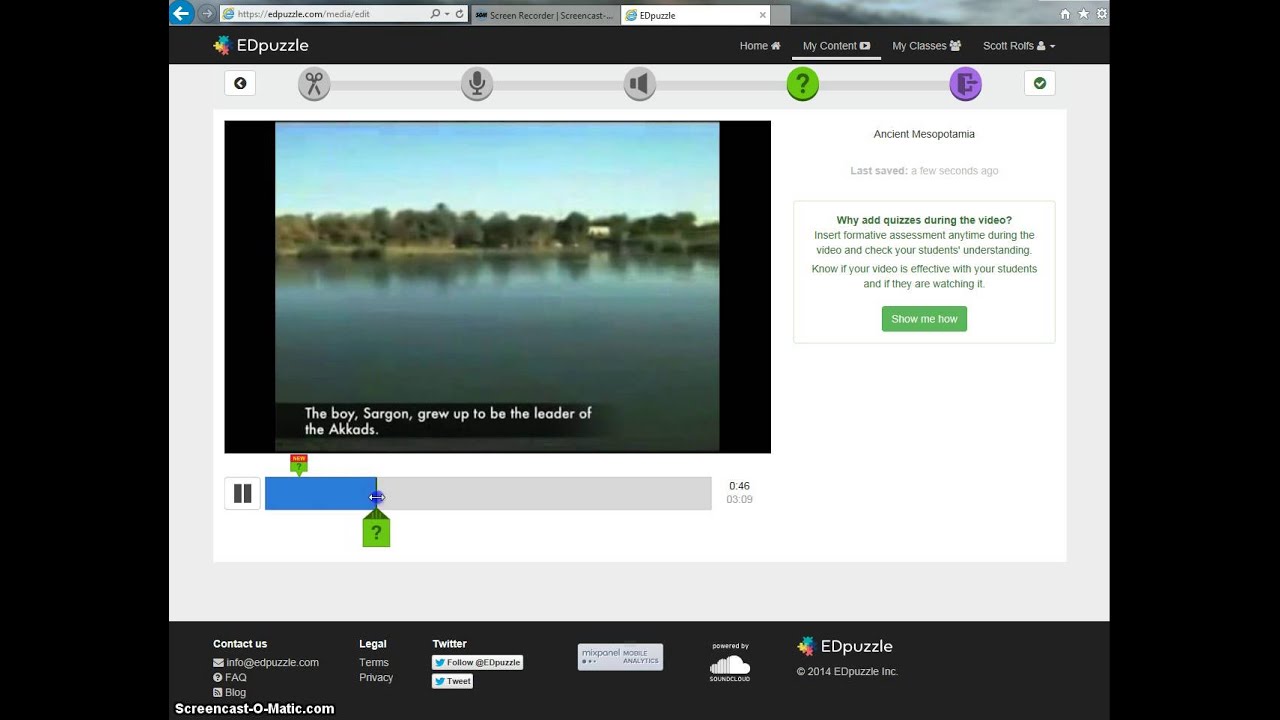Viewport: 1280px width, 720px height.
Task: Select the green quizzes question mark tool
Action: 802,84
